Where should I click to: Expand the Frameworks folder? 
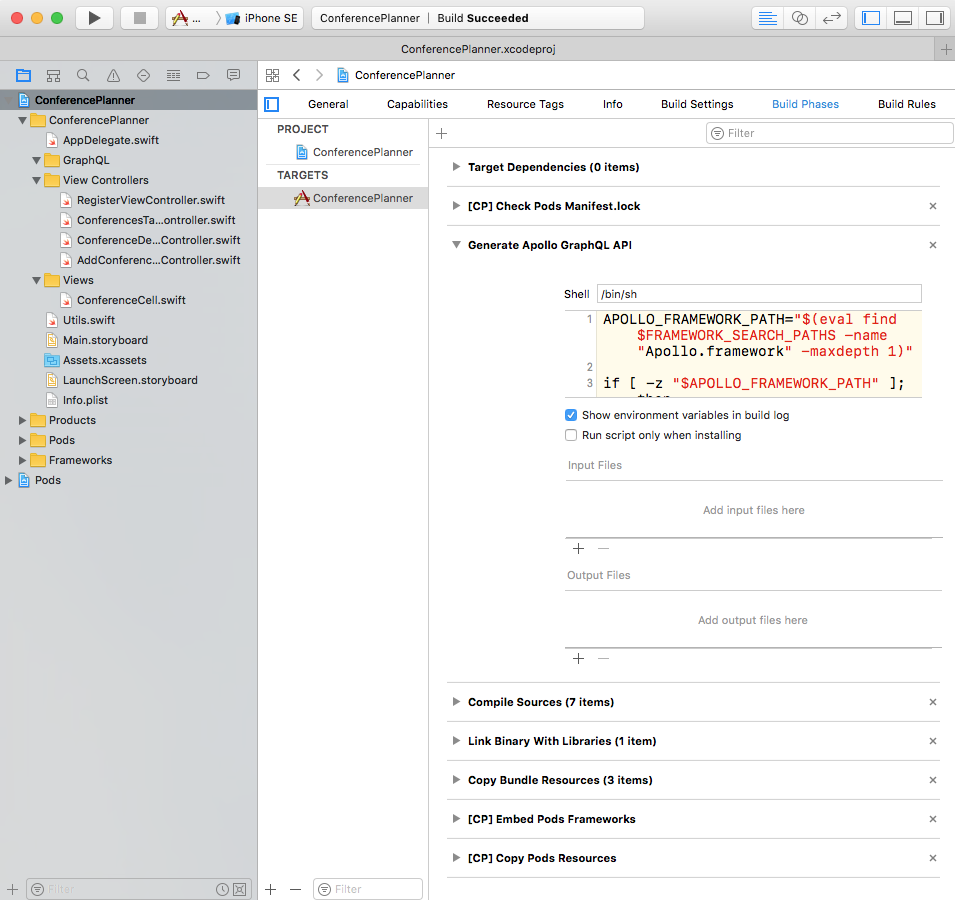[x=23, y=460]
